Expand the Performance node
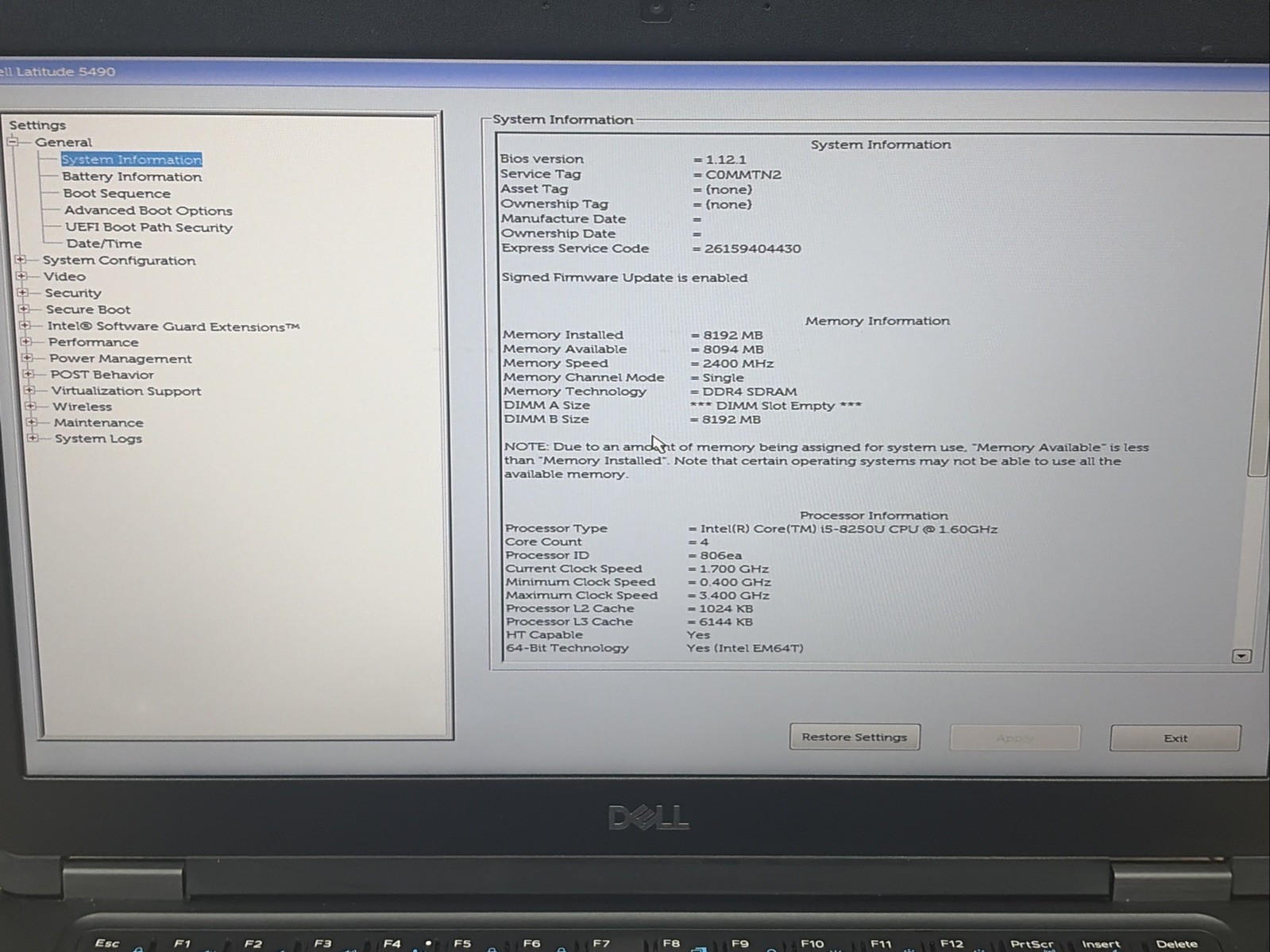The height and width of the screenshot is (952, 1270). click(26, 341)
